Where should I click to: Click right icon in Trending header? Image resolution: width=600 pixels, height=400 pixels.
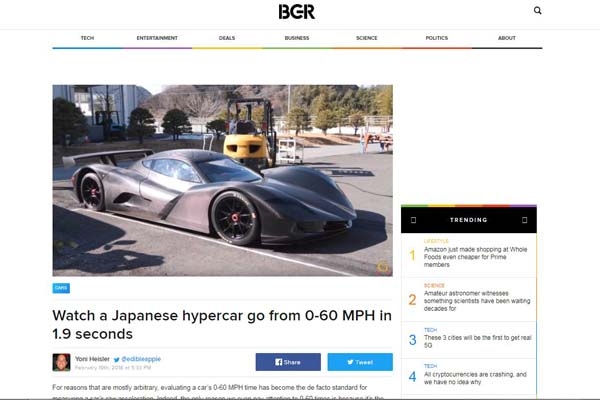coord(524,219)
